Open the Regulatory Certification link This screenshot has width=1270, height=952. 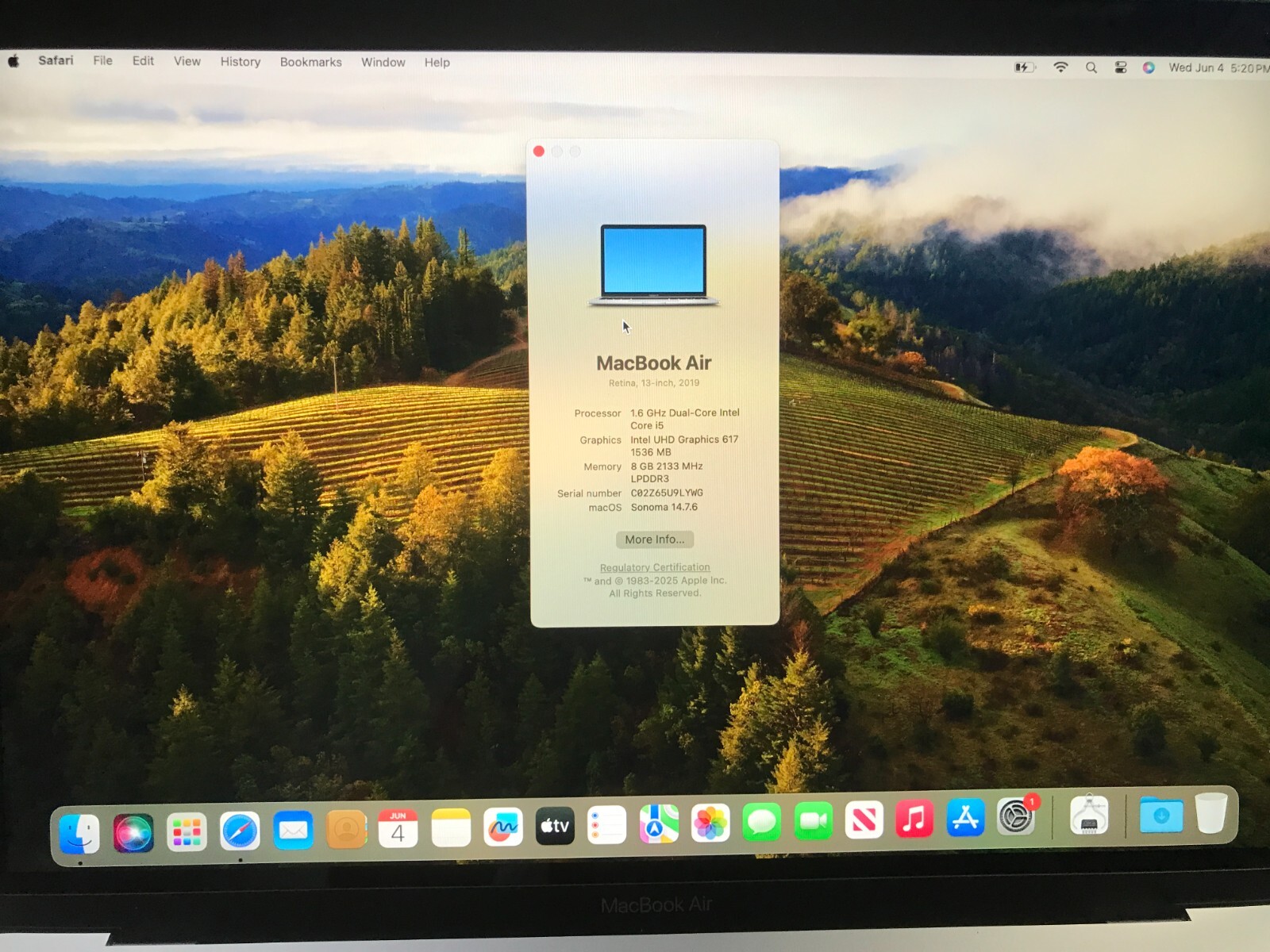(655, 567)
